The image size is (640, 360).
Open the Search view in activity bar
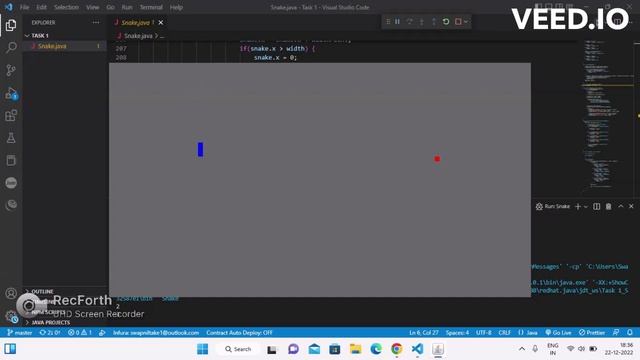click(x=11, y=47)
